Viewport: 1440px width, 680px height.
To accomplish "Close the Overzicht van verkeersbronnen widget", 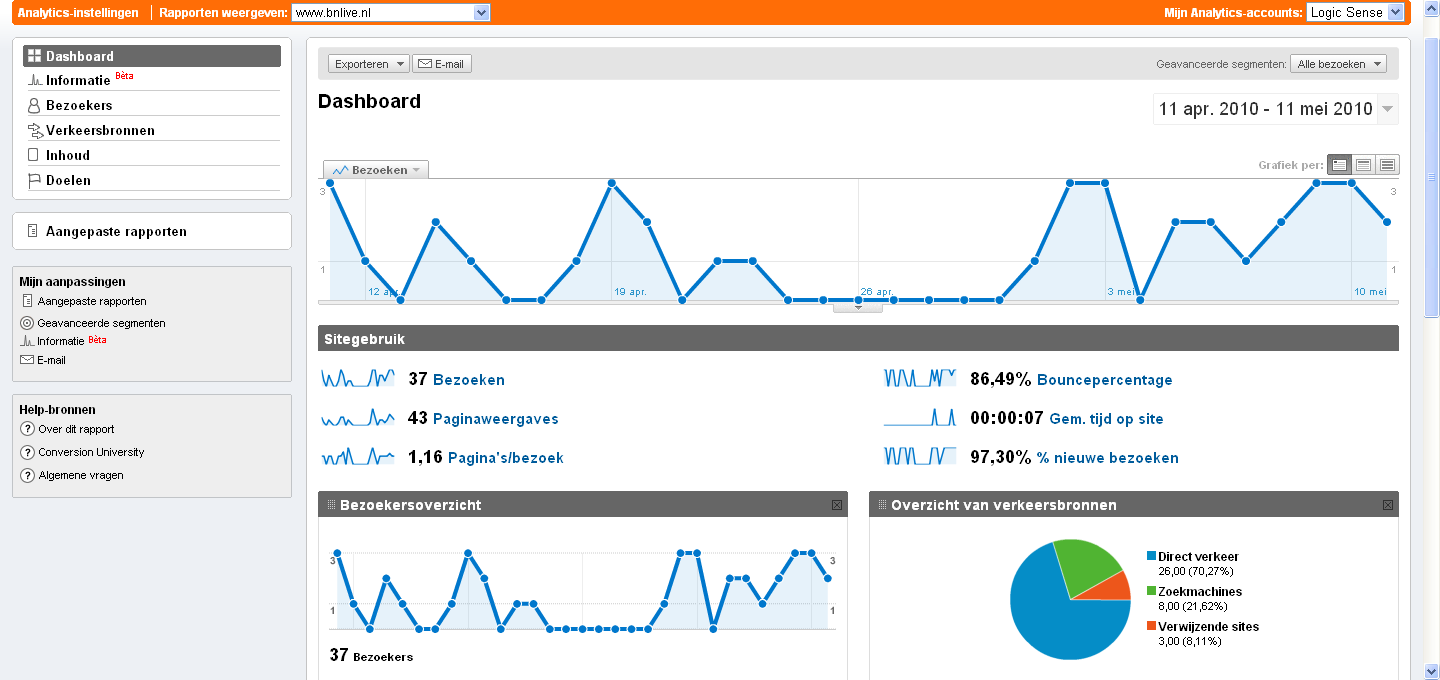I will pyautogui.click(x=1388, y=505).
